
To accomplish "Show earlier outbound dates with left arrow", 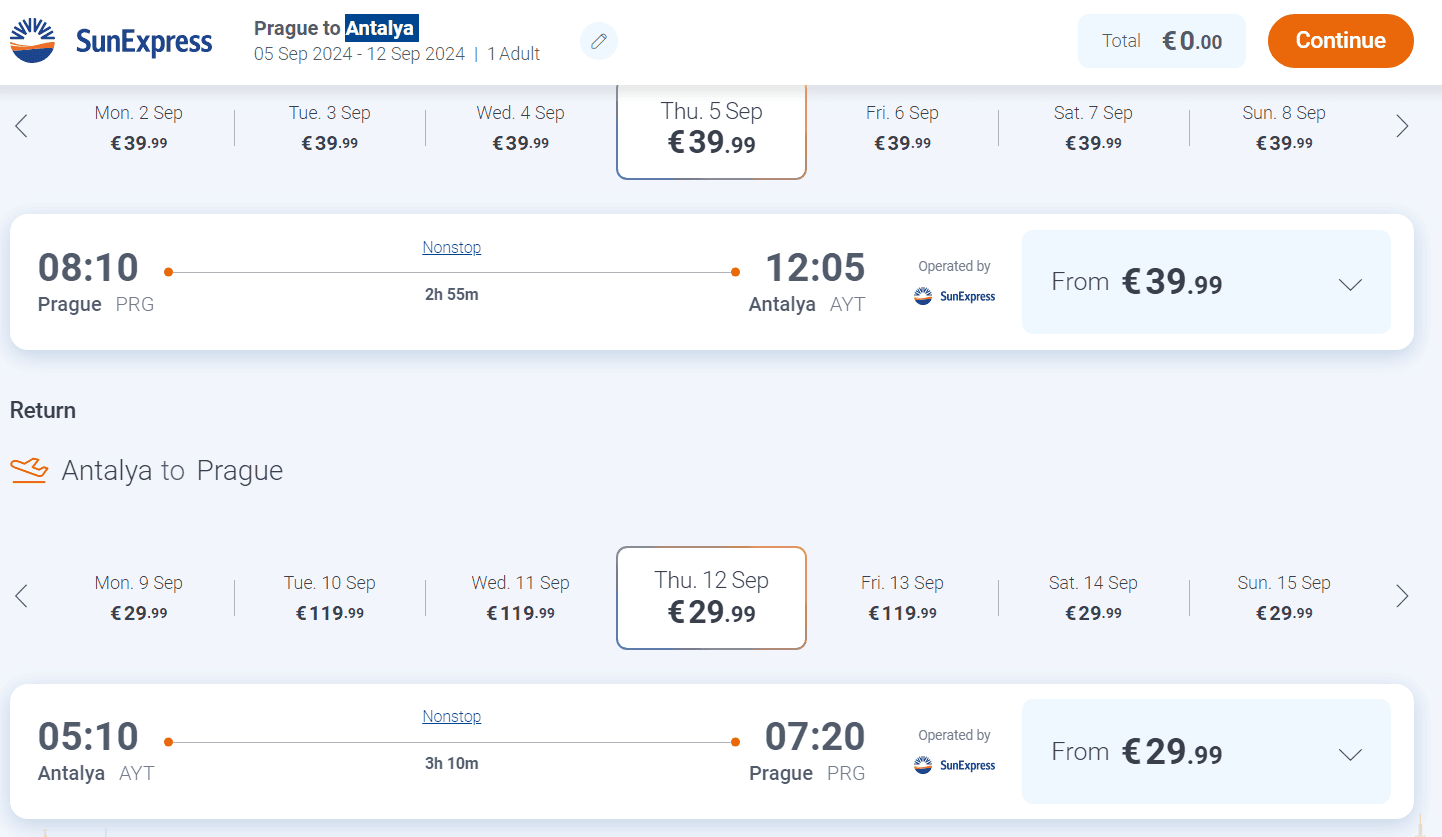I will click(x=21, y=126).
